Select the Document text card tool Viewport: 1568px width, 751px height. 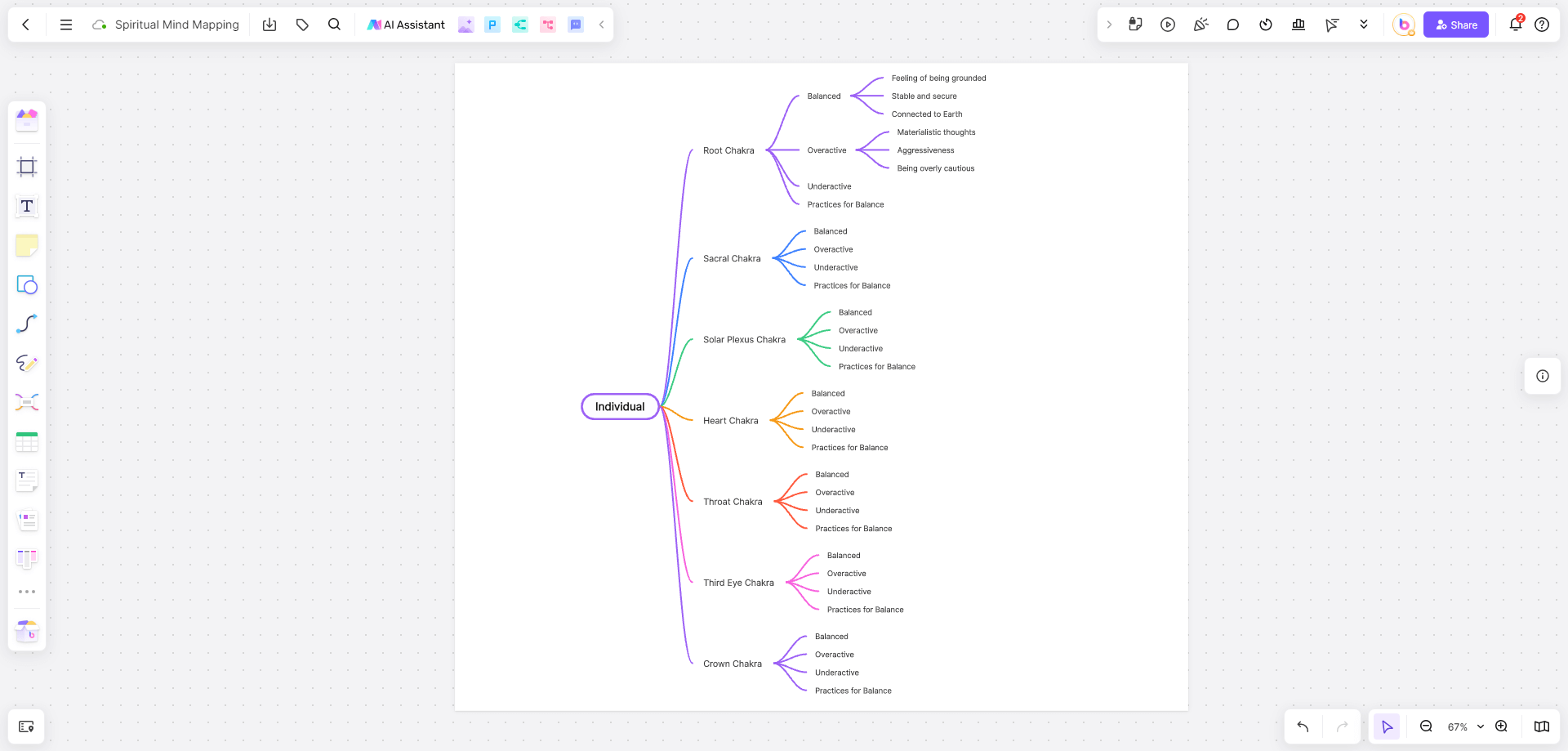click(x=27, y=481)
